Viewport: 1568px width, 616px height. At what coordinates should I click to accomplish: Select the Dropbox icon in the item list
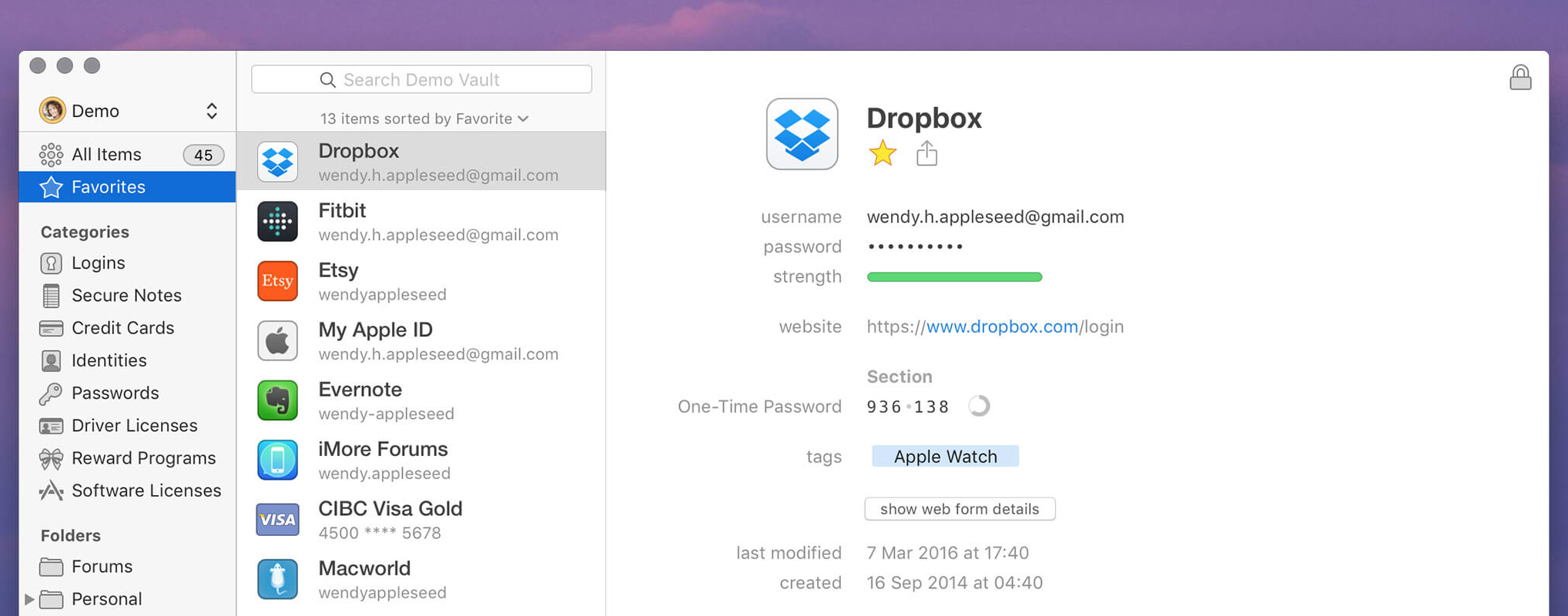[x=277, y=162]
